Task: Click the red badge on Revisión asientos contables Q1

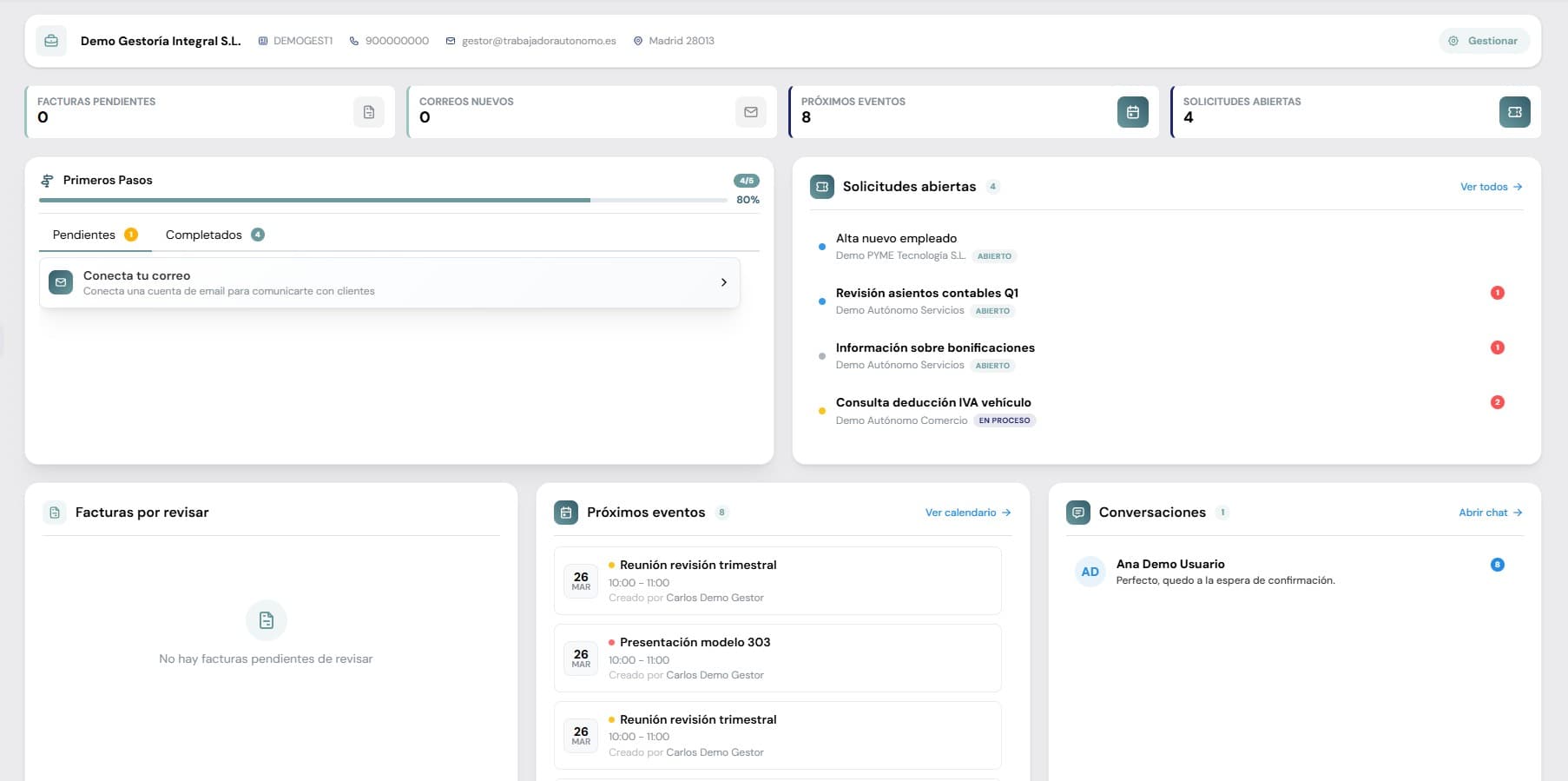Action: (x=1498, y=293)
